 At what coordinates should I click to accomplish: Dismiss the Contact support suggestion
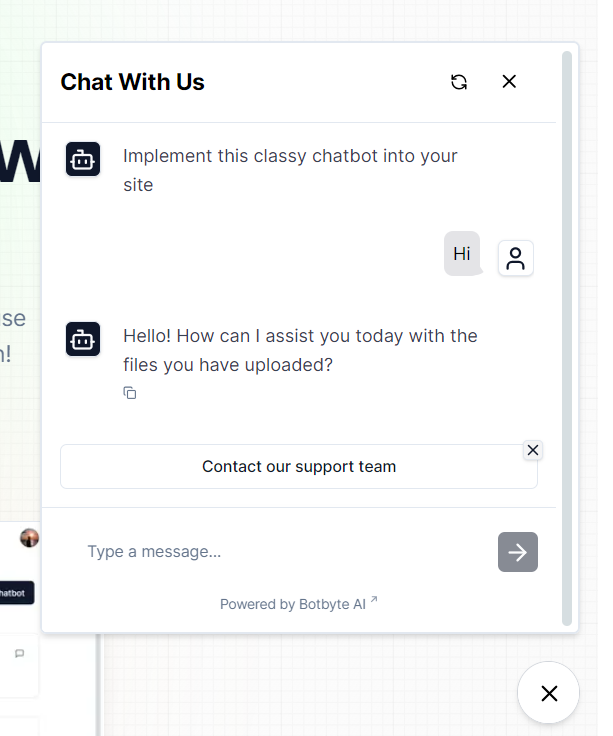coord(533,450)
